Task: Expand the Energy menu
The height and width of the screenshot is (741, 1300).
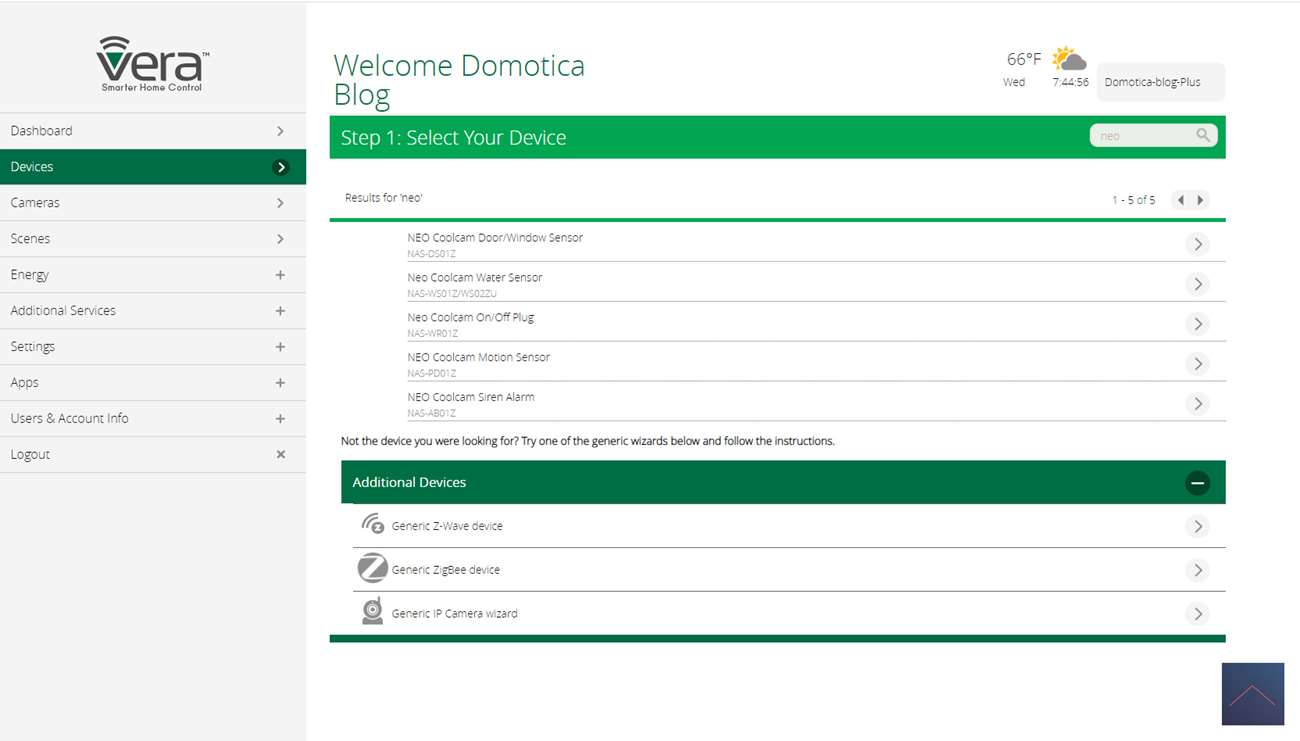Action: pyautogui.click(x=280, y=275)
